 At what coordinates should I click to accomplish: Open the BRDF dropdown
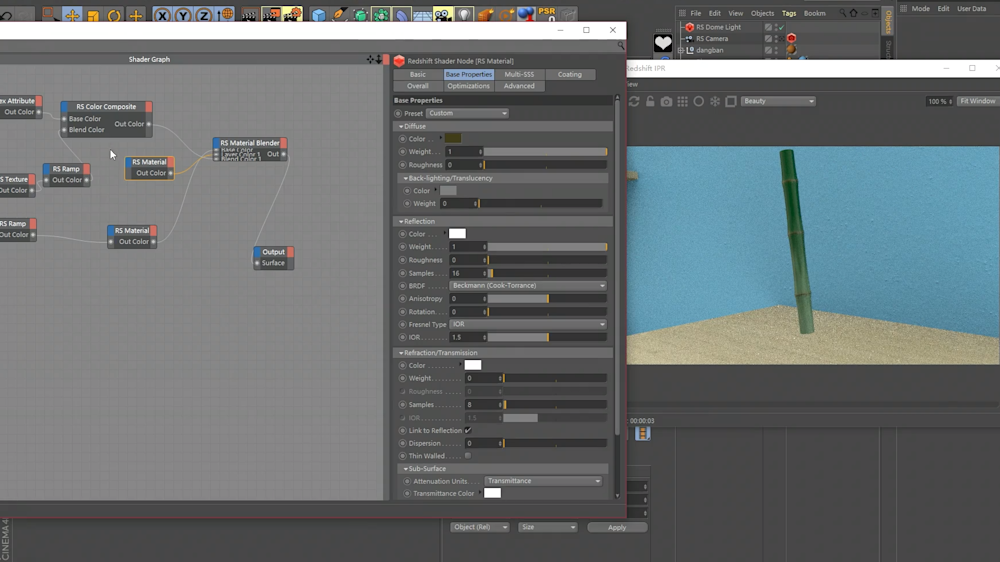point(527,286)
